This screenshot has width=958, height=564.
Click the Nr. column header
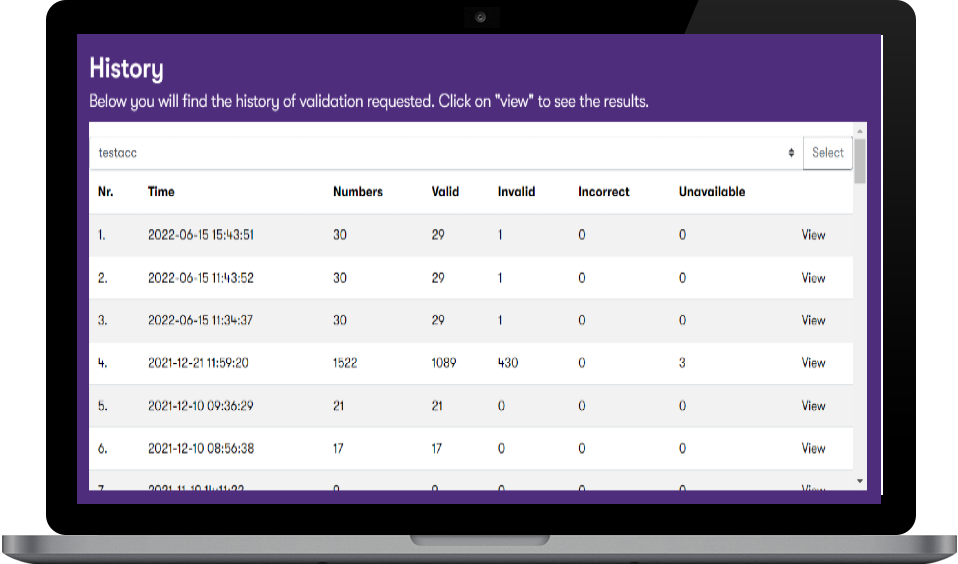pyautogui.click(x=105, y=192)
